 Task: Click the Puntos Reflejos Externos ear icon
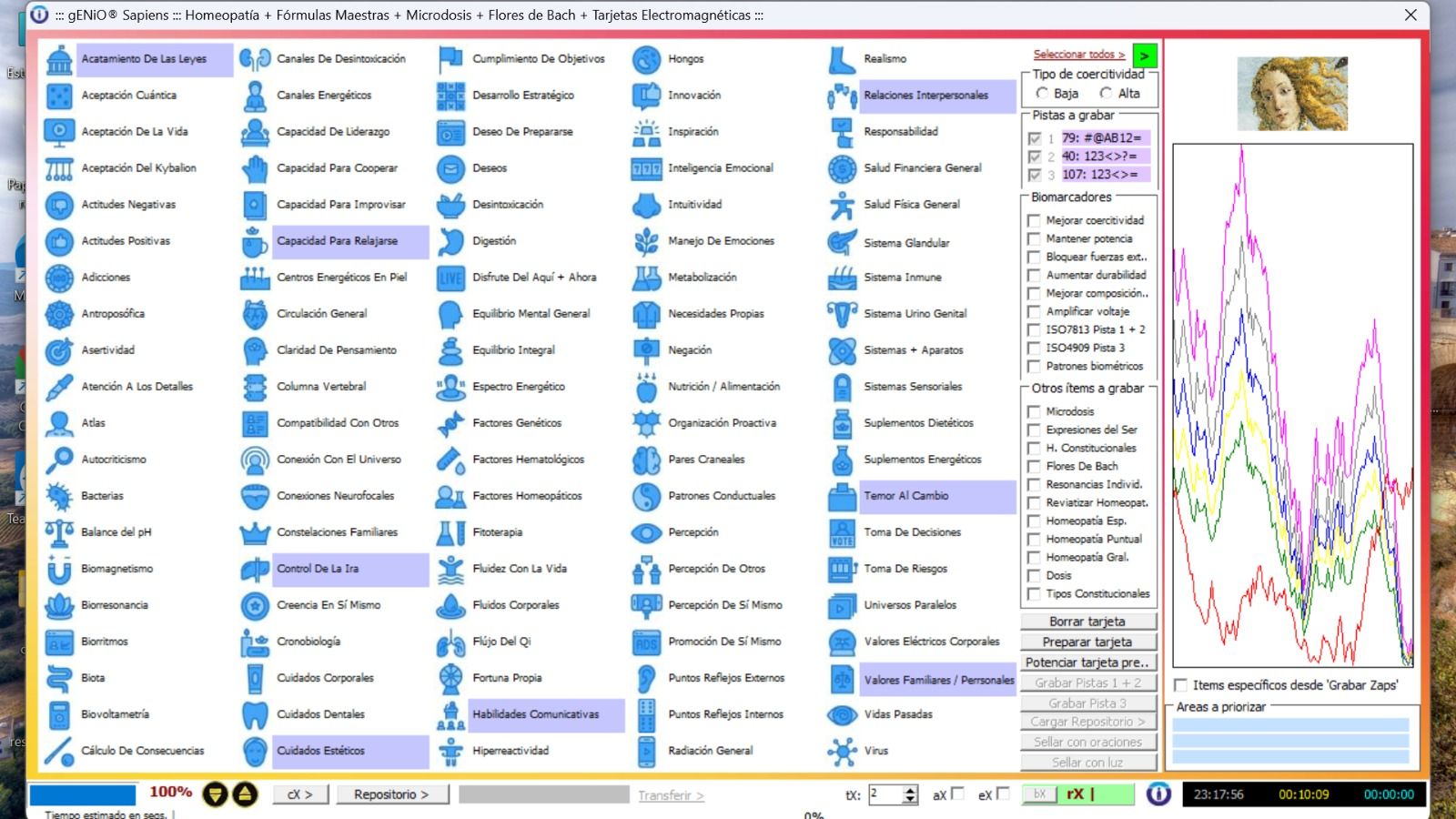pos(646,678)
